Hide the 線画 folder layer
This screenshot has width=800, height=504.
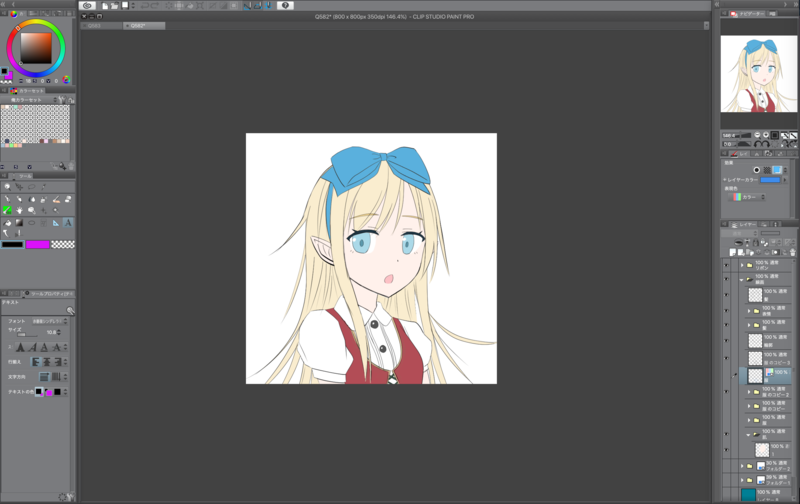(x=726, y=280)
